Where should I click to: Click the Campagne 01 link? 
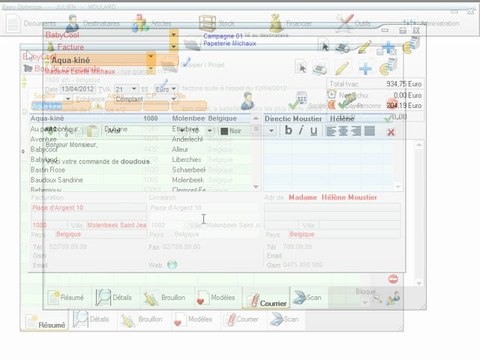[223, 36]
